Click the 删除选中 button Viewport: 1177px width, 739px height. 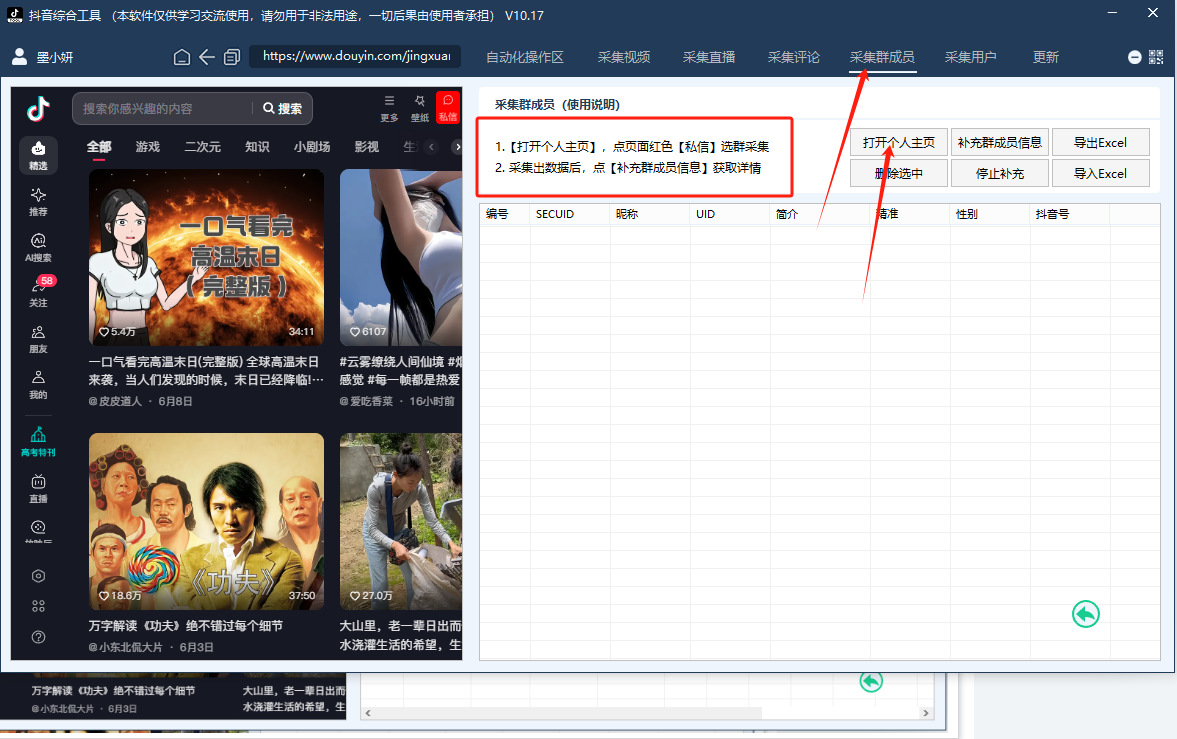pyautogui.click(x=899, y=173)
